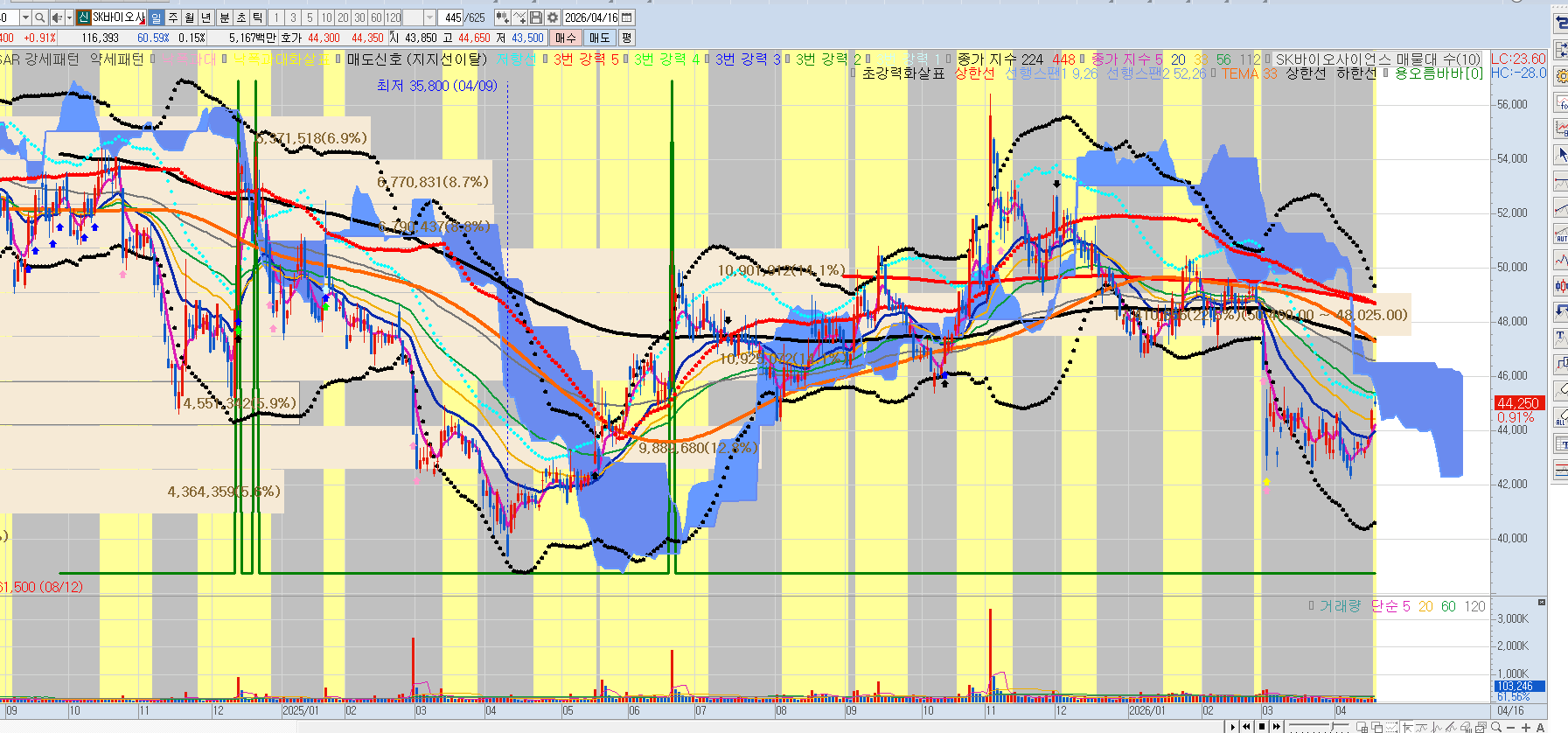
Task: Toggle the 용오름바바[0] indicator checkbox
Action: 1387,73
